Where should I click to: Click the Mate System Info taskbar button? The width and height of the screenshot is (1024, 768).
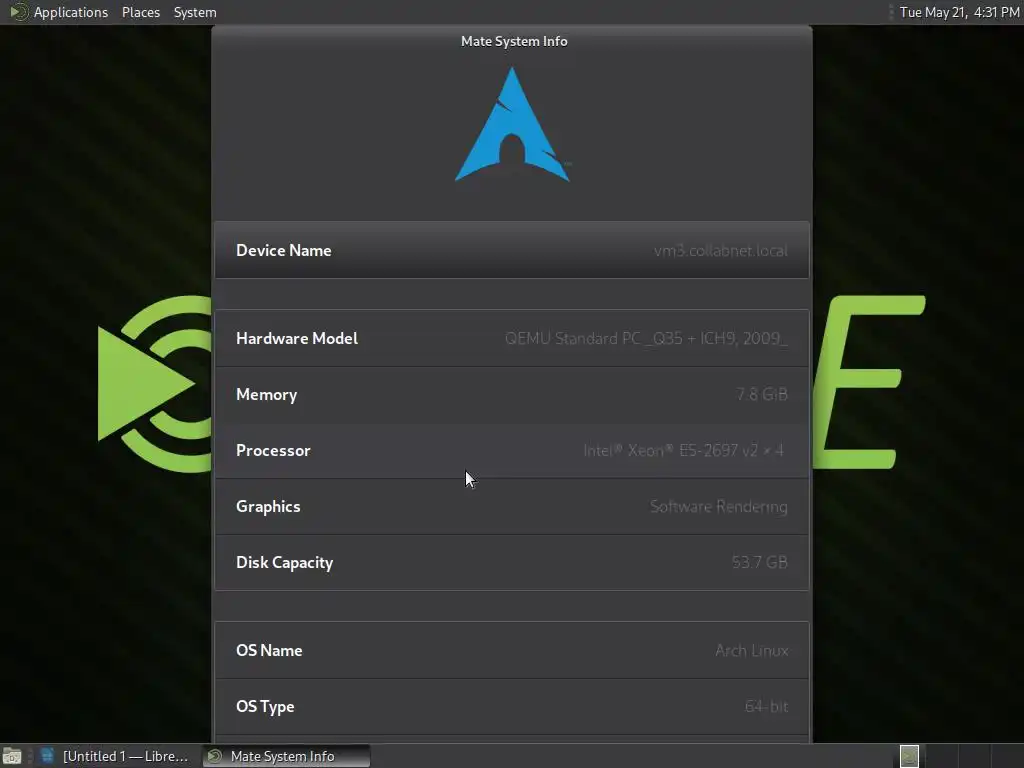tap(286, 756)
